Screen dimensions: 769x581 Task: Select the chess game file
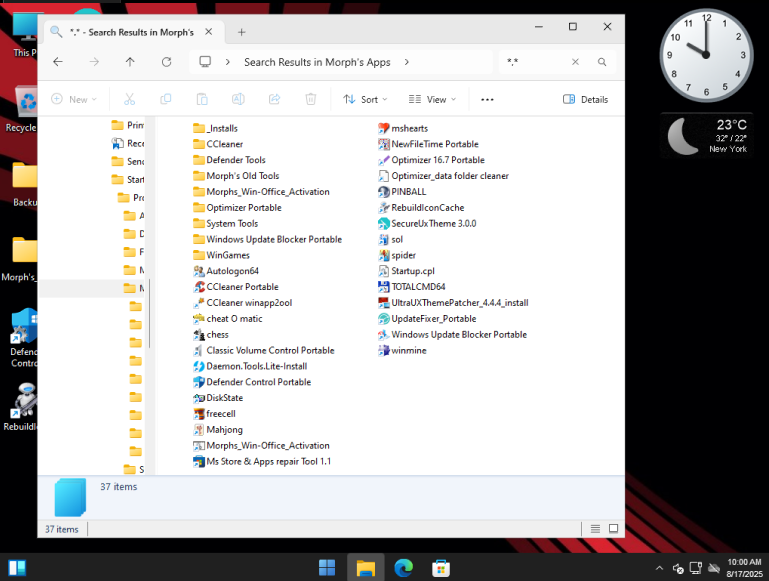point(211,334)
